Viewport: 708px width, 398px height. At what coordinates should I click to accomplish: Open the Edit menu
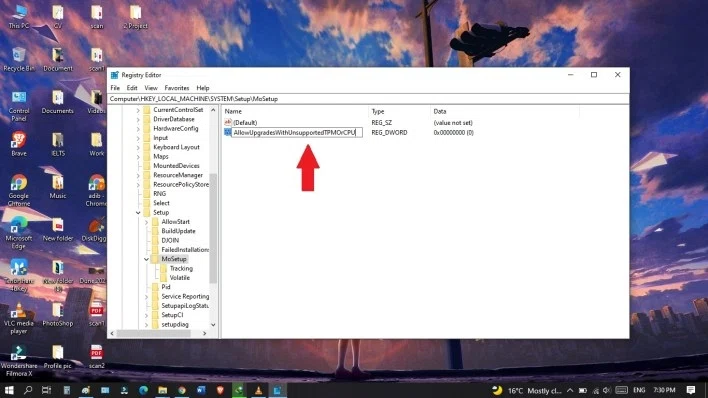[132, 88]
